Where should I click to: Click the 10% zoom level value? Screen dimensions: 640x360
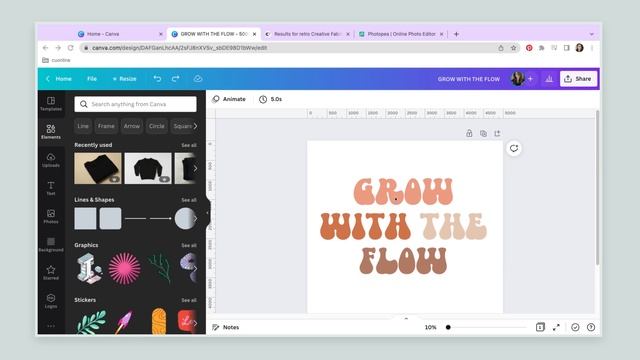tap(431, 327)
